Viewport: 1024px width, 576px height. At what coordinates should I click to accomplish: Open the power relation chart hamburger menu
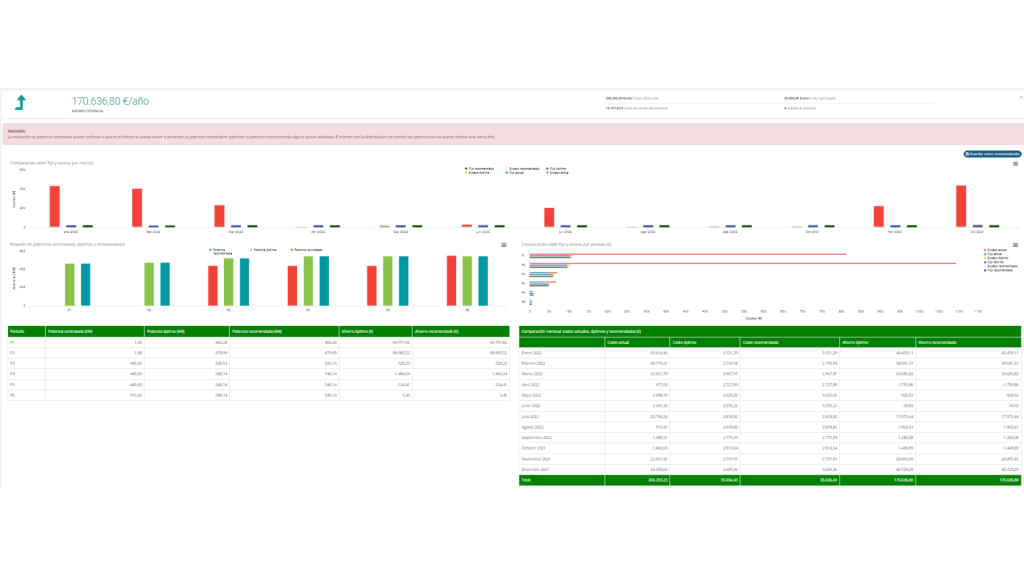tap(503, 244)
